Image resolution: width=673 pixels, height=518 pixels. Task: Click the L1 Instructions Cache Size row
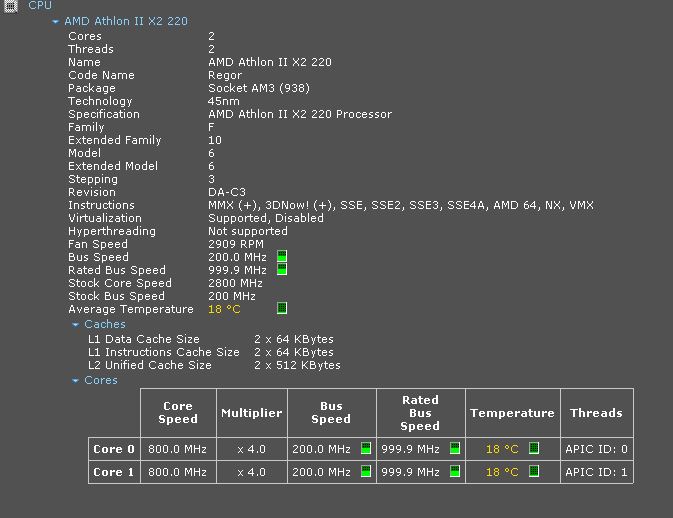(211, 352)
